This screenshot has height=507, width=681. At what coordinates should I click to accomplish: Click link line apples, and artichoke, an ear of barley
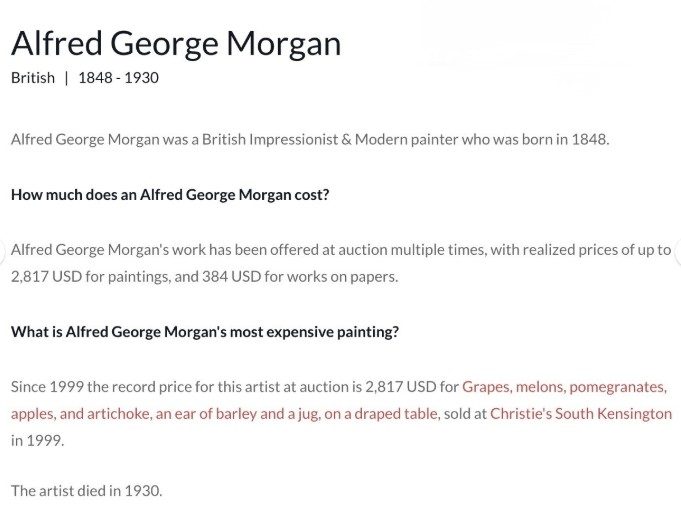tap(224, 414)
